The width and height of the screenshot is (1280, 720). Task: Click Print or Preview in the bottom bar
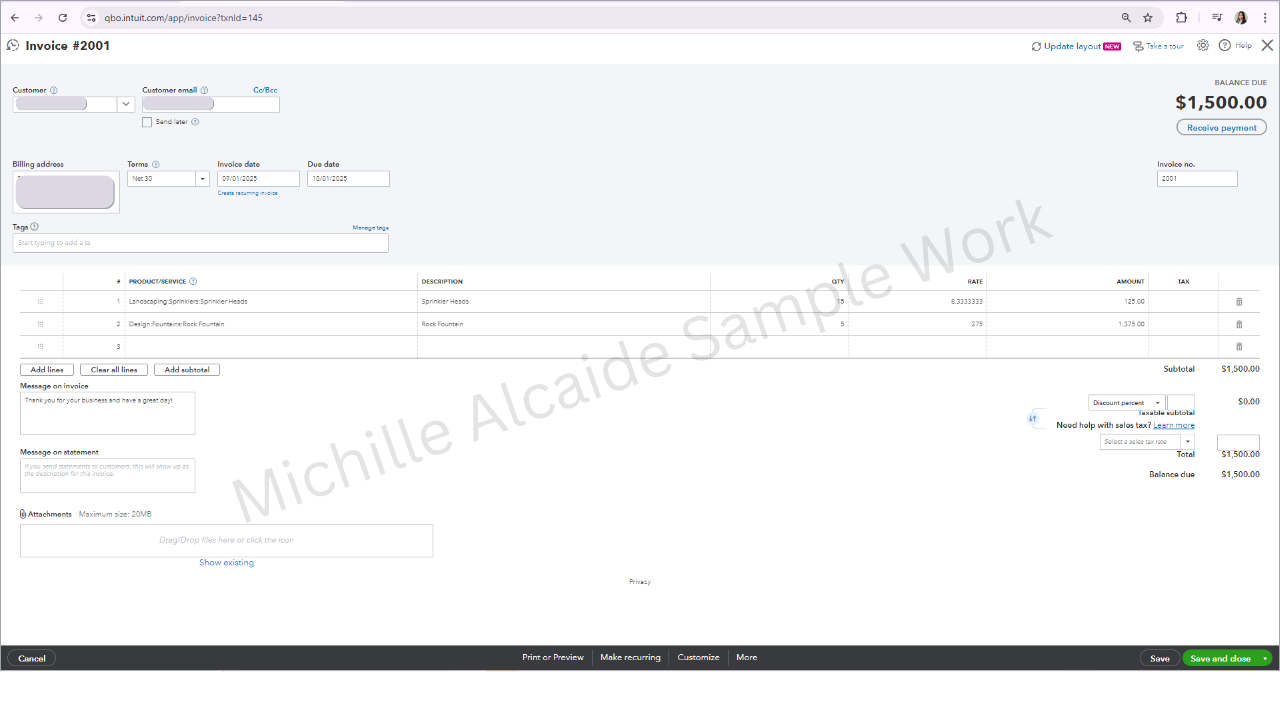point(553,658)
